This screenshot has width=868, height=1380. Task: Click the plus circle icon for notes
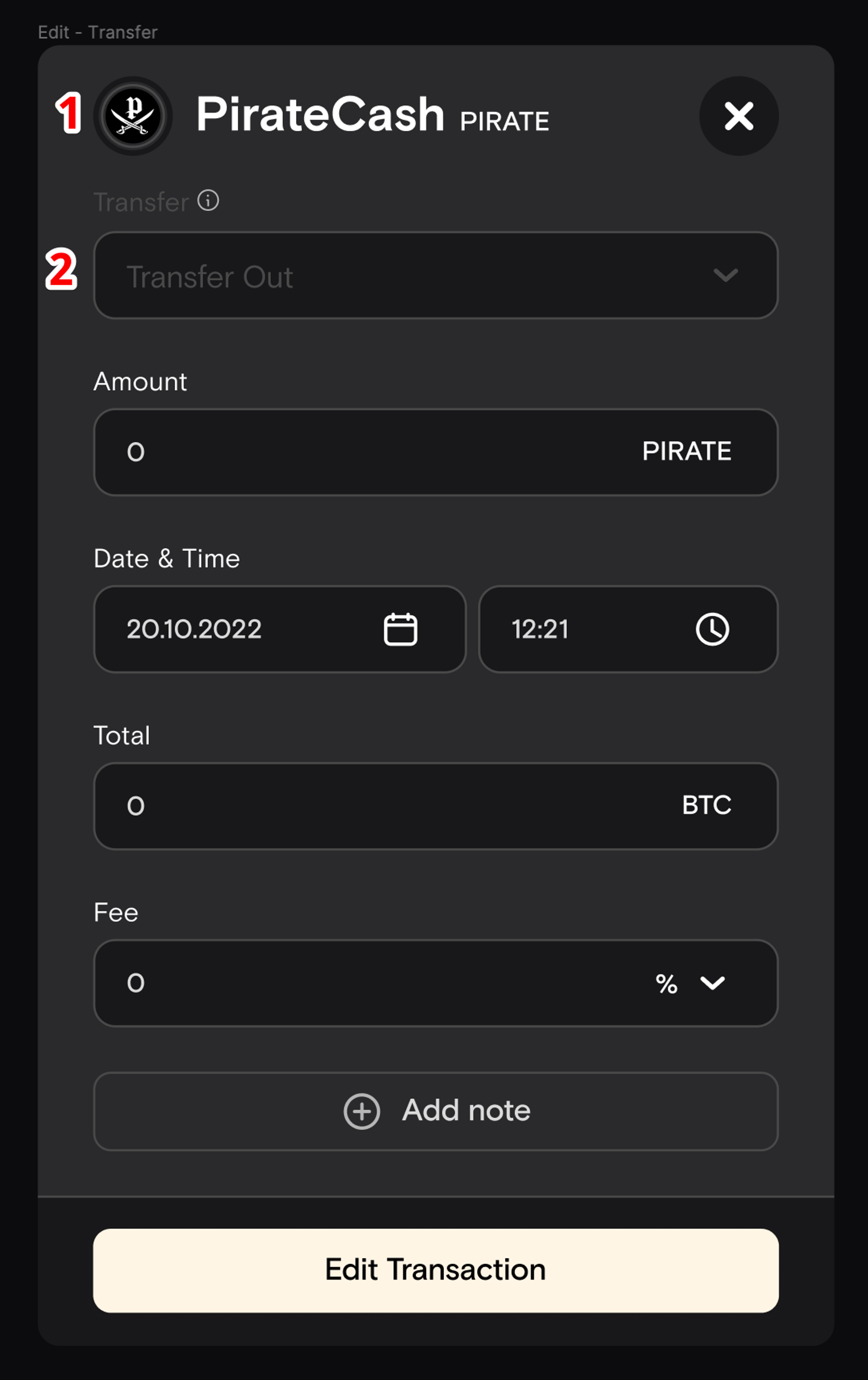tap(361, 1111)
